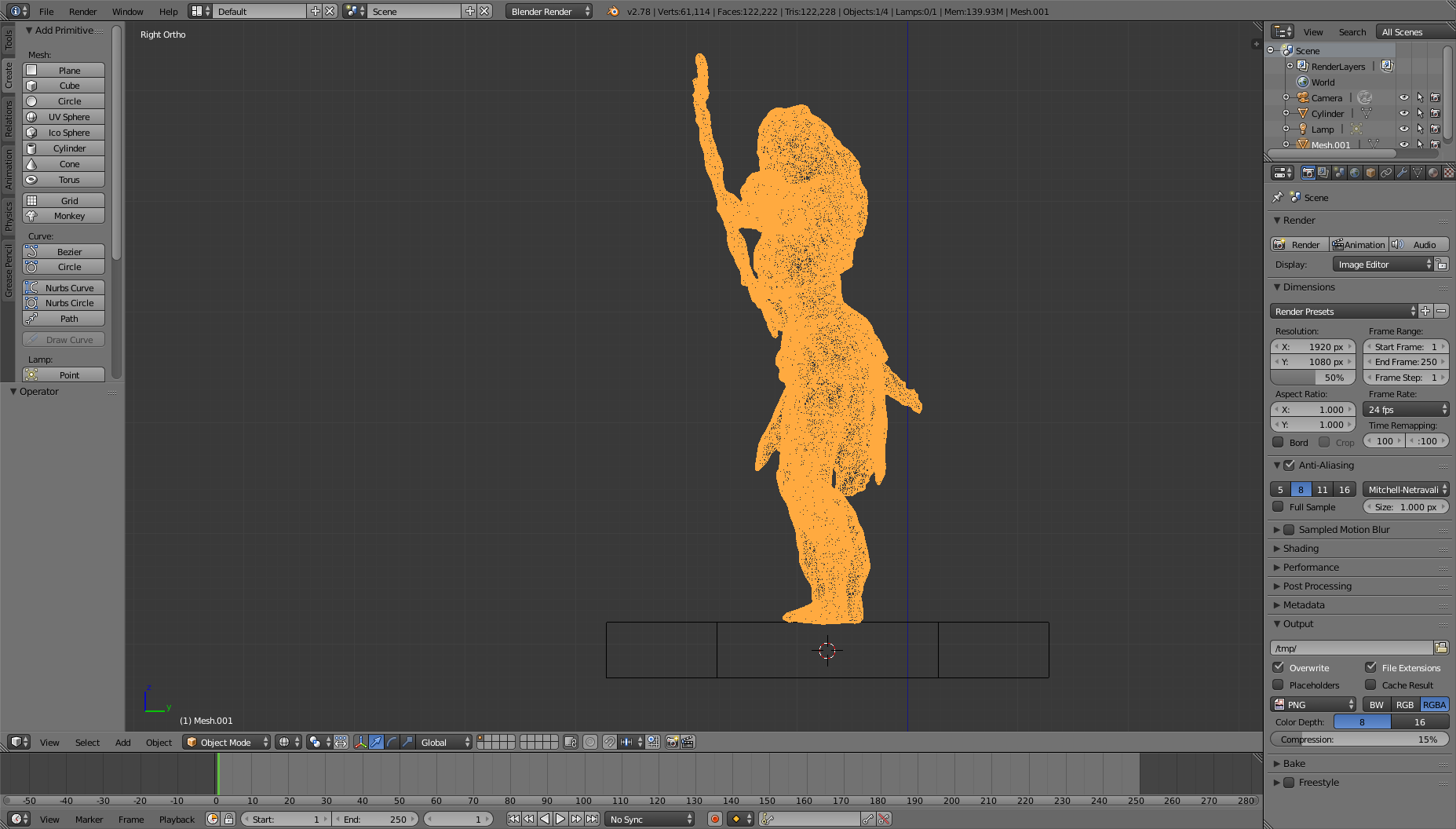Open the Constraints properties tab
This screenshot has width=1456, height=829.
tap(1386, 173)
